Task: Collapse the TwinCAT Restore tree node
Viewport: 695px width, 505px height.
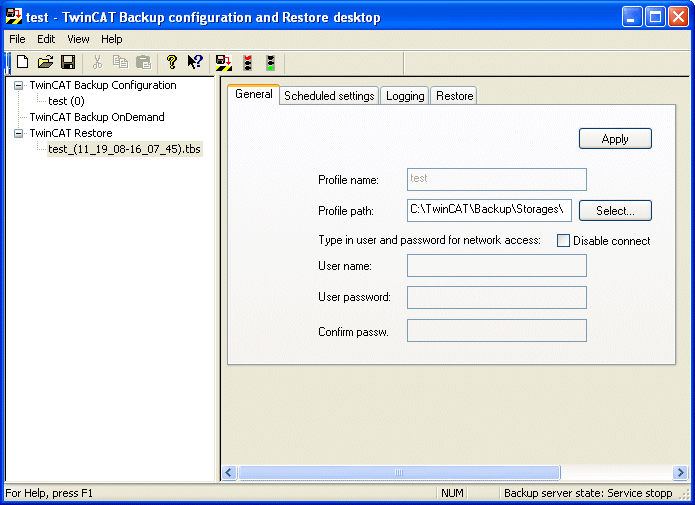Action: pos(19,133)
